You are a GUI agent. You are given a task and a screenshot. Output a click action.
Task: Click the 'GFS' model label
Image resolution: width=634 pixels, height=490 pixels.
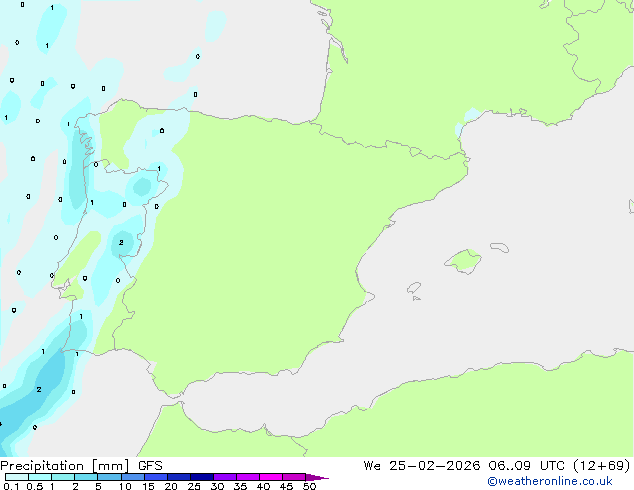tap(150, 466)
